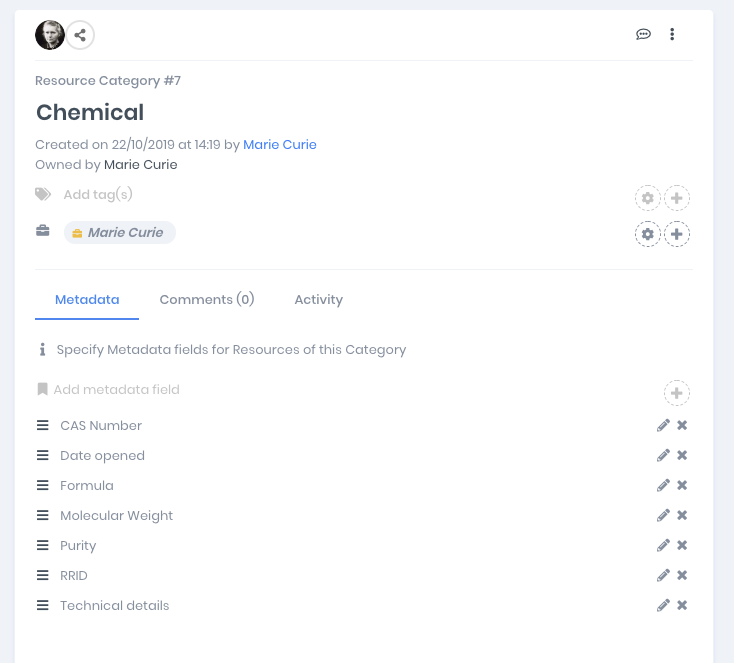This screenshot has width=734, height=663.
Task: Remove the Molecular Weight field
Action: tap(682, 516)
